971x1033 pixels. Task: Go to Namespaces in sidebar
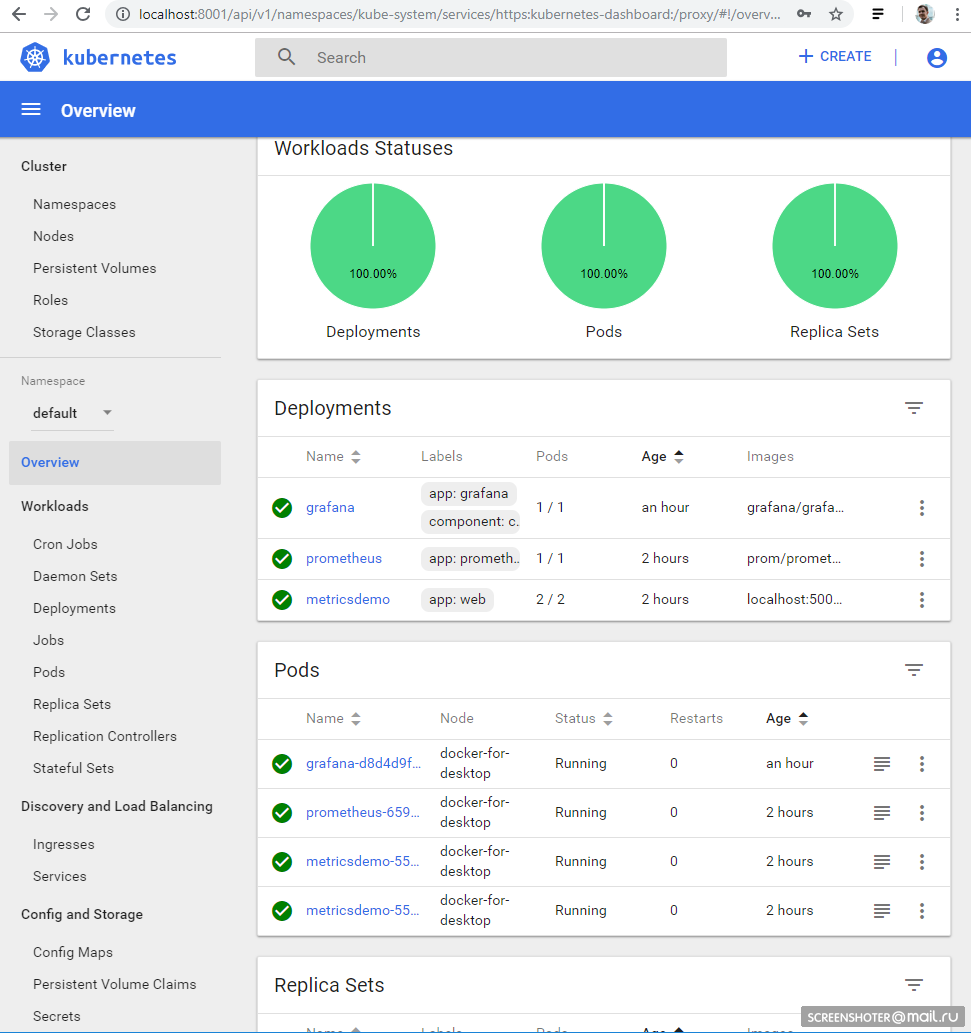point(74,204)
